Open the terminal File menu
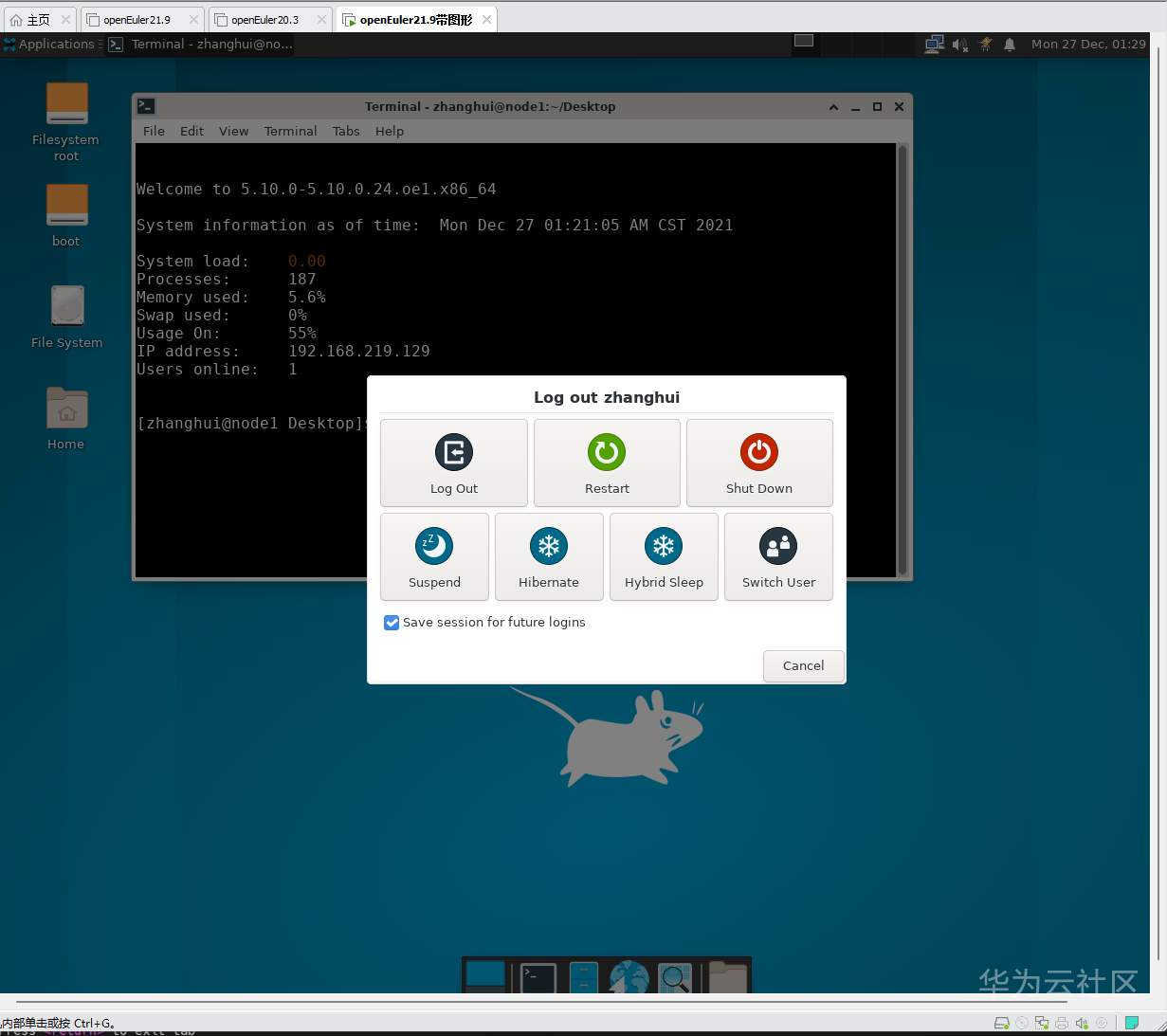 coord(154,131)
